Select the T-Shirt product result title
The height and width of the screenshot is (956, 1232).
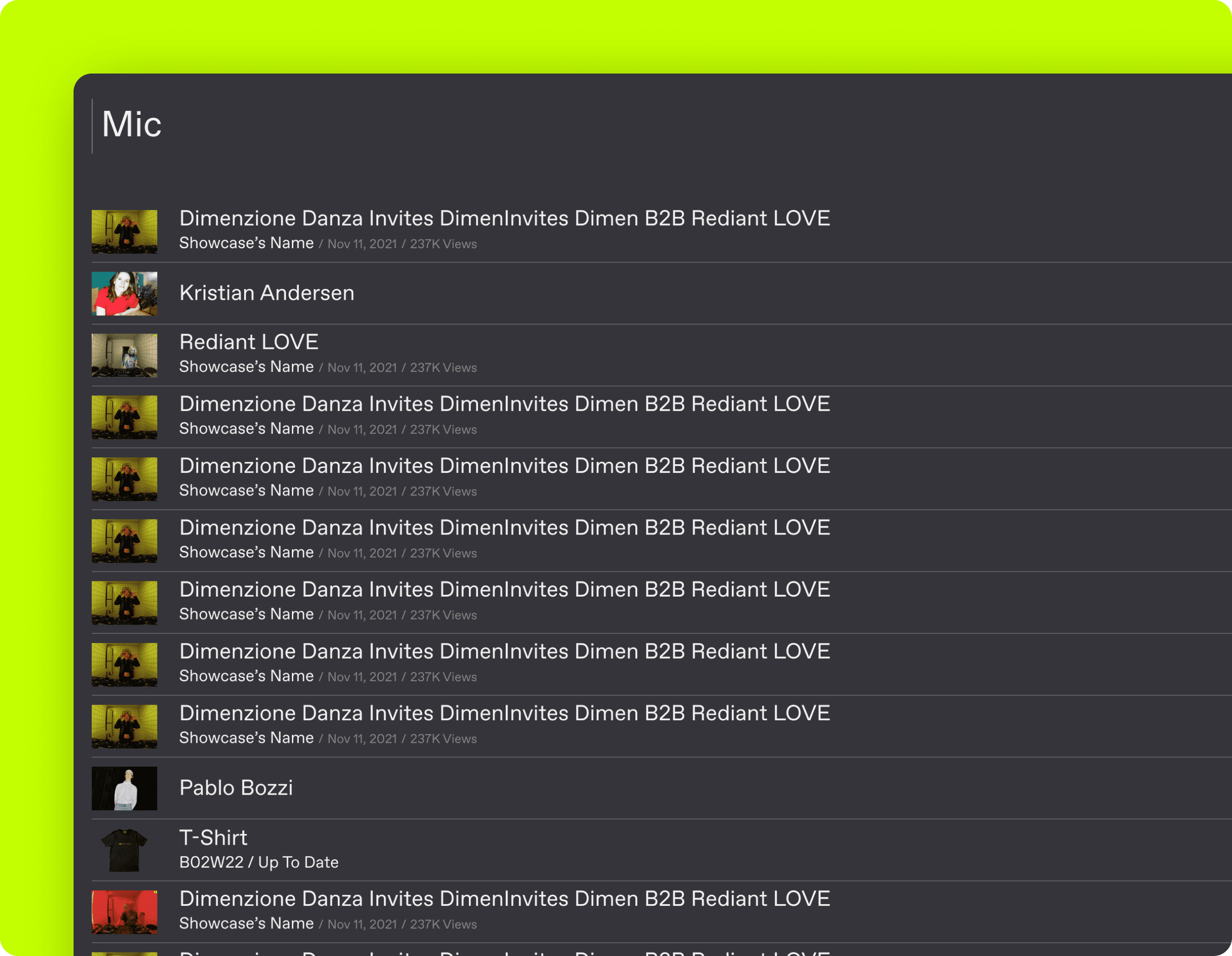(213, 837)
